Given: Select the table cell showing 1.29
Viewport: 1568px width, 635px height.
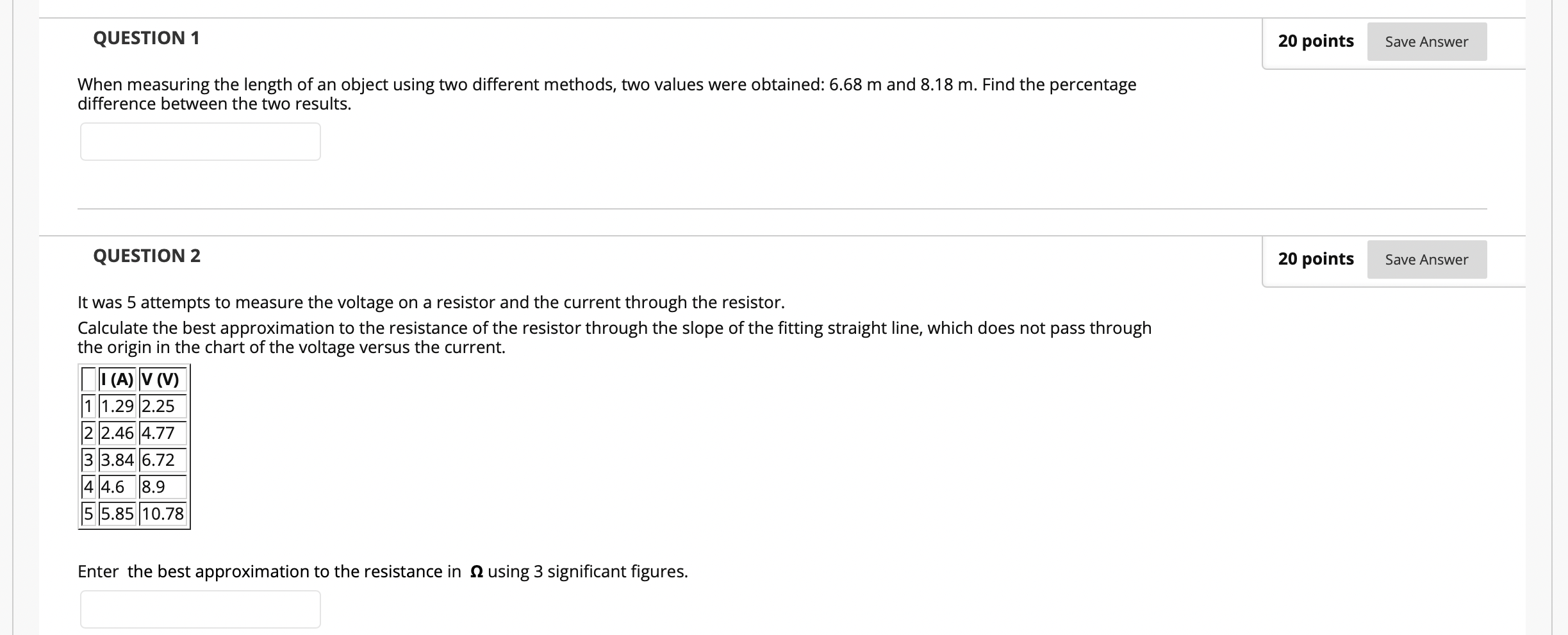Looking at the screenshot, I should [118, 406].
